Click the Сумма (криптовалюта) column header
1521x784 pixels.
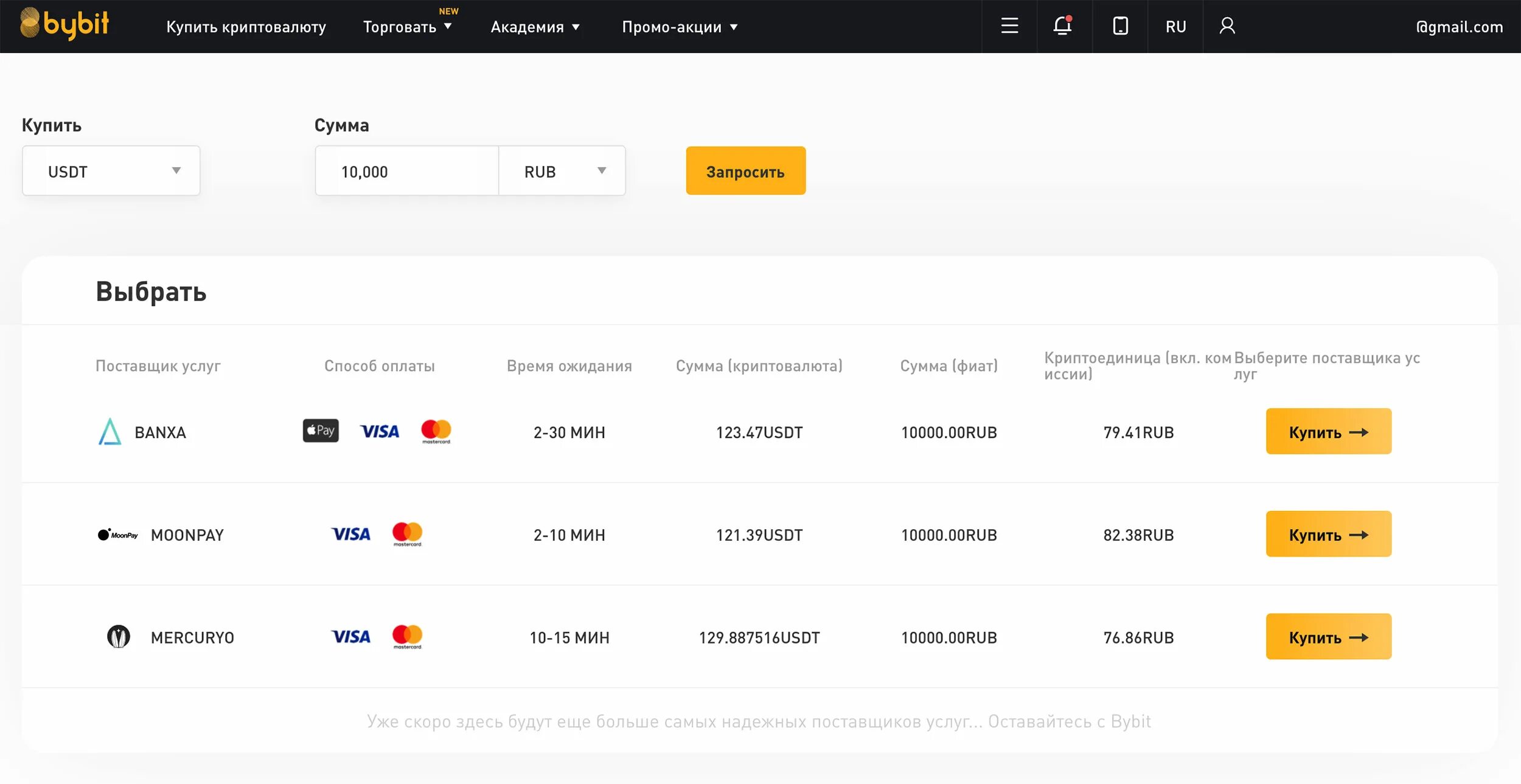point(759,366)
